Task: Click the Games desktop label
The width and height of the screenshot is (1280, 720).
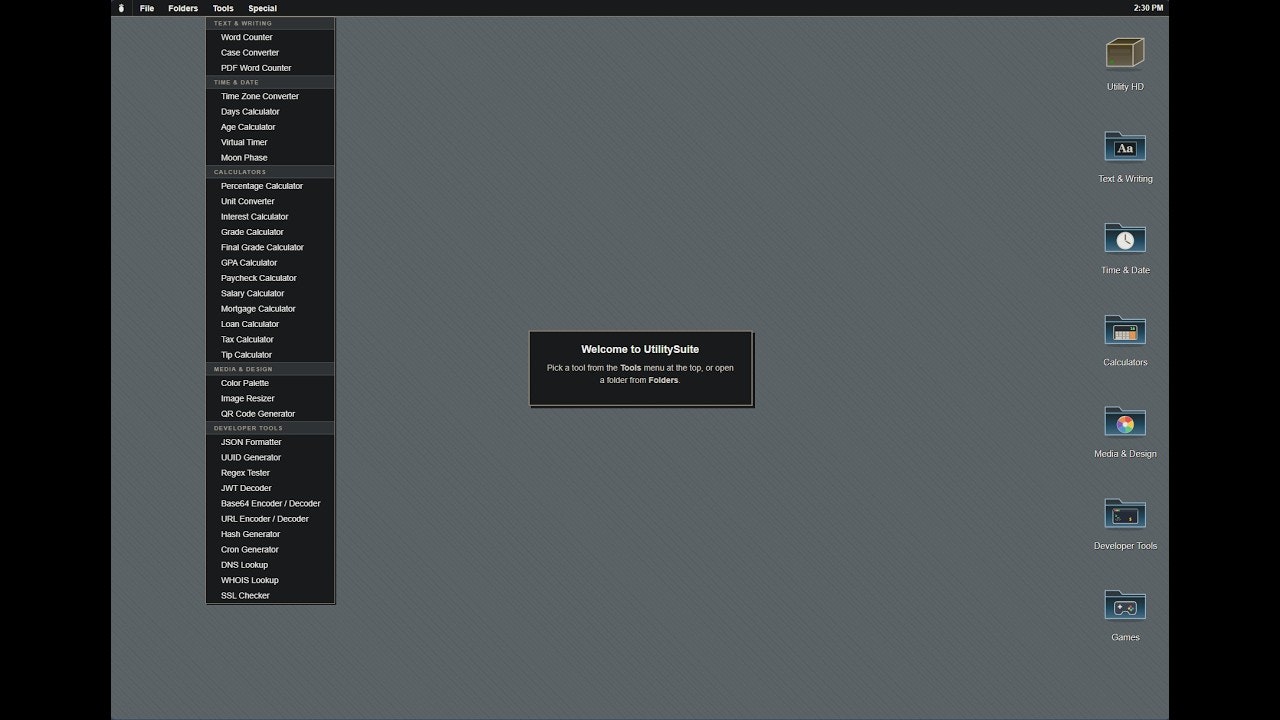Action: click(x=1125, y=637)
